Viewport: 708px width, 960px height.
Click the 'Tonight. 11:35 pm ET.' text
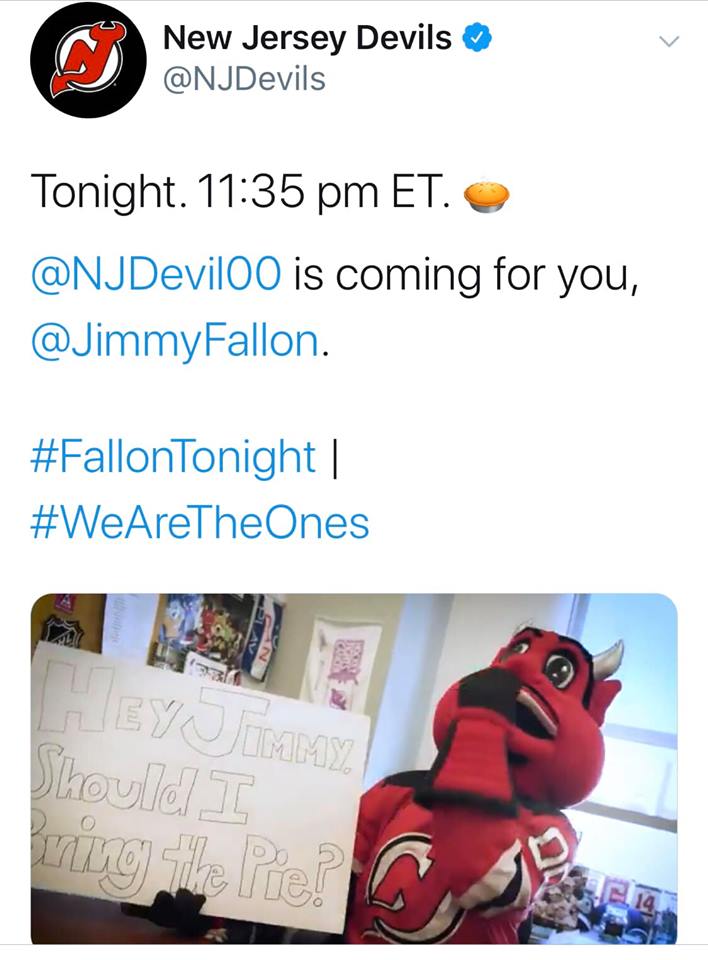[237, 192]
